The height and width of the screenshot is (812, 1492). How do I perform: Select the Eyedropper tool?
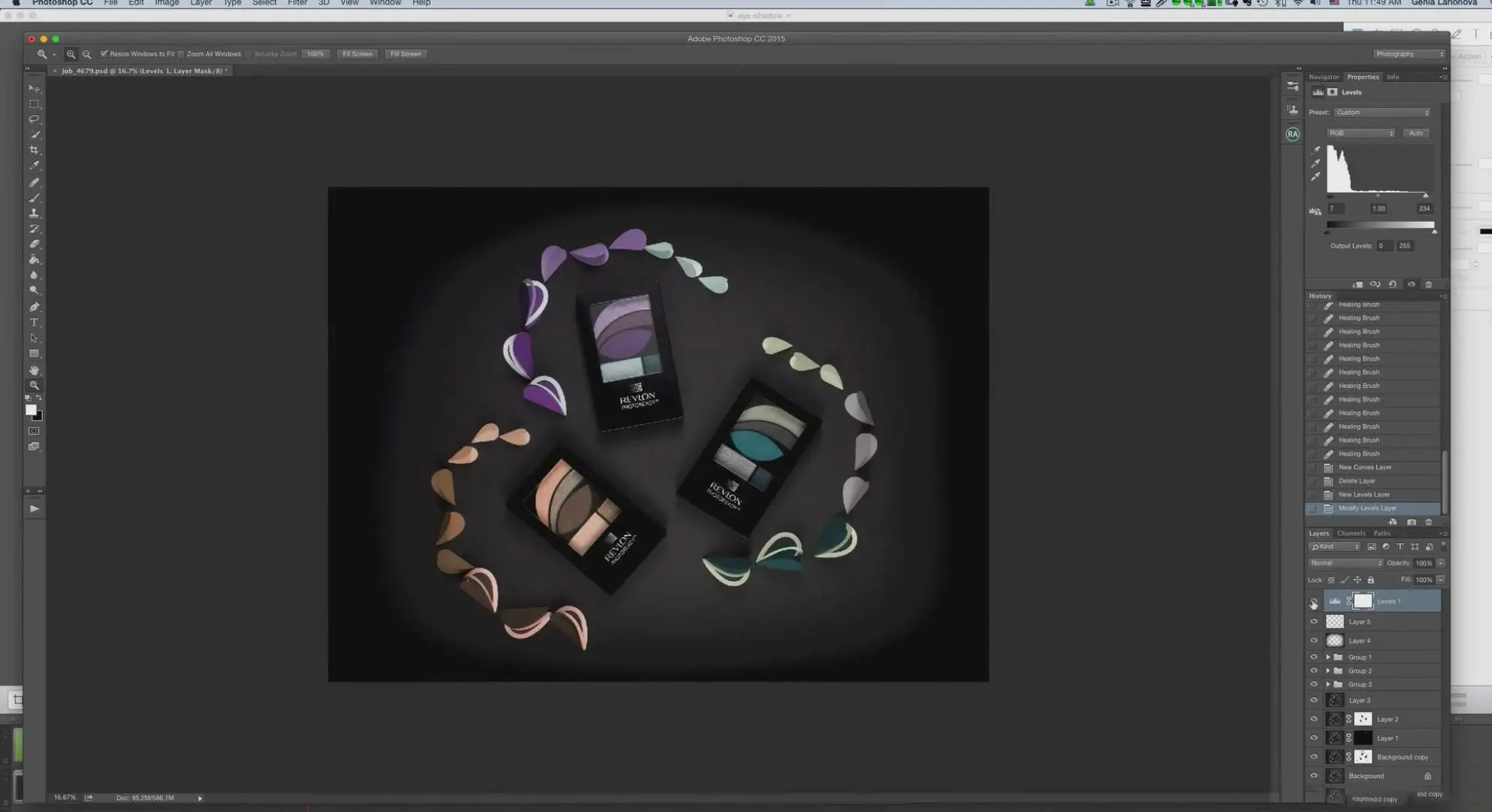pos(34,166)
